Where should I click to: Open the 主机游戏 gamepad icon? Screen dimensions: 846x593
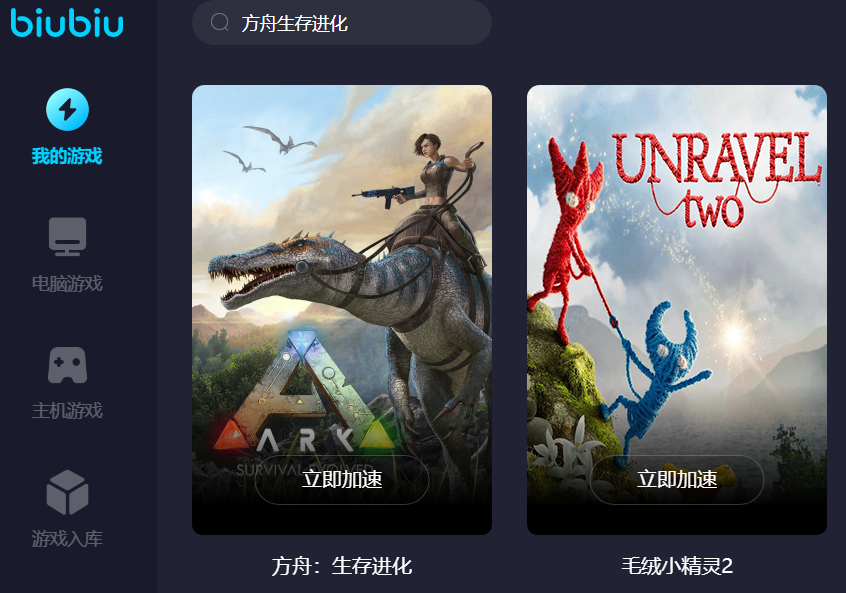[67, 365]
